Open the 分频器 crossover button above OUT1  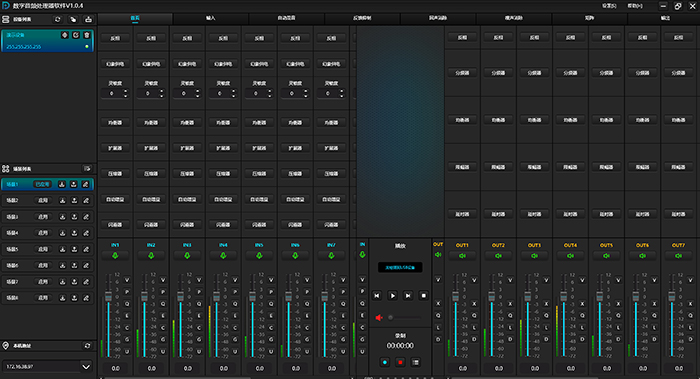(462, 73)
